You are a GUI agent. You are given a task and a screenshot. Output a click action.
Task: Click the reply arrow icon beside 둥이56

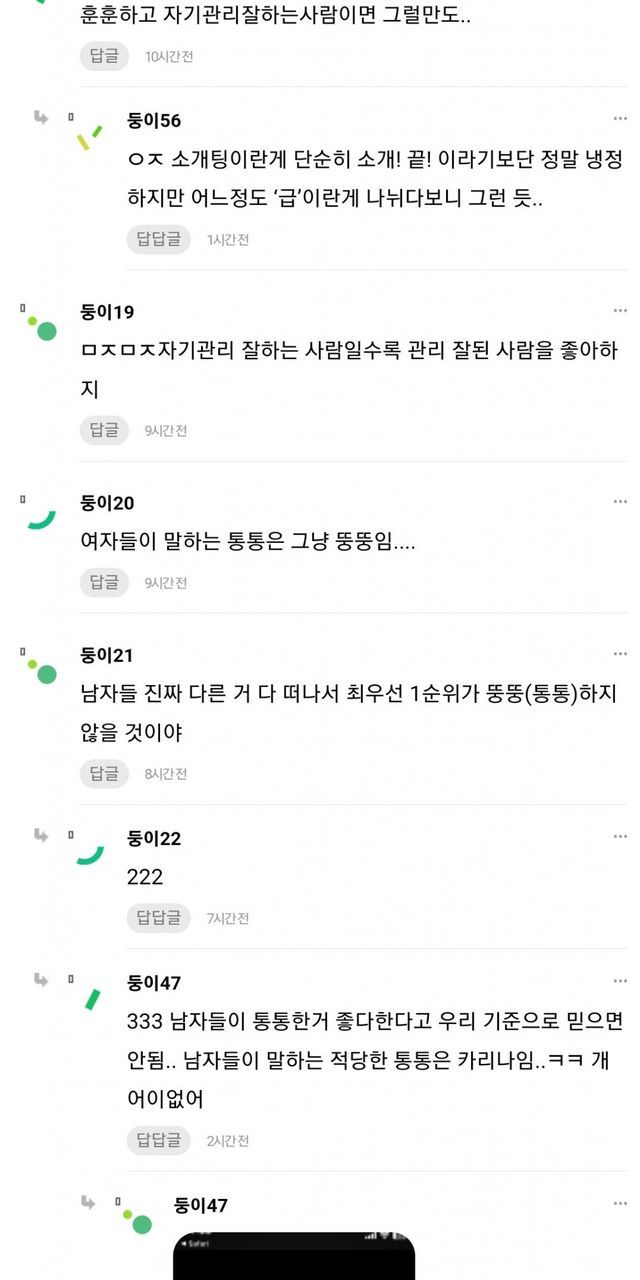pyautogui.click(x=41, y=118)
